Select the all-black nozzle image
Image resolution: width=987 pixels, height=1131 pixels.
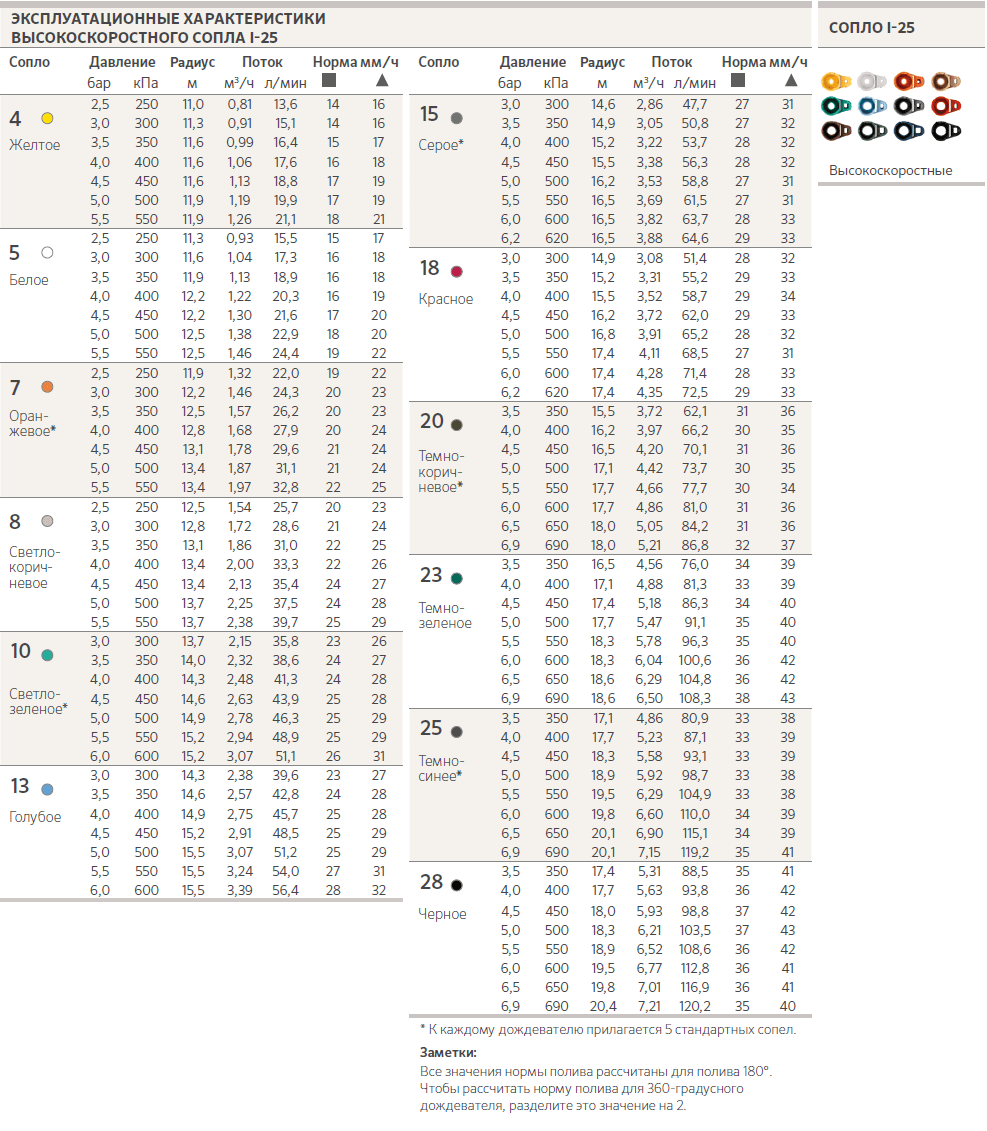946,131
